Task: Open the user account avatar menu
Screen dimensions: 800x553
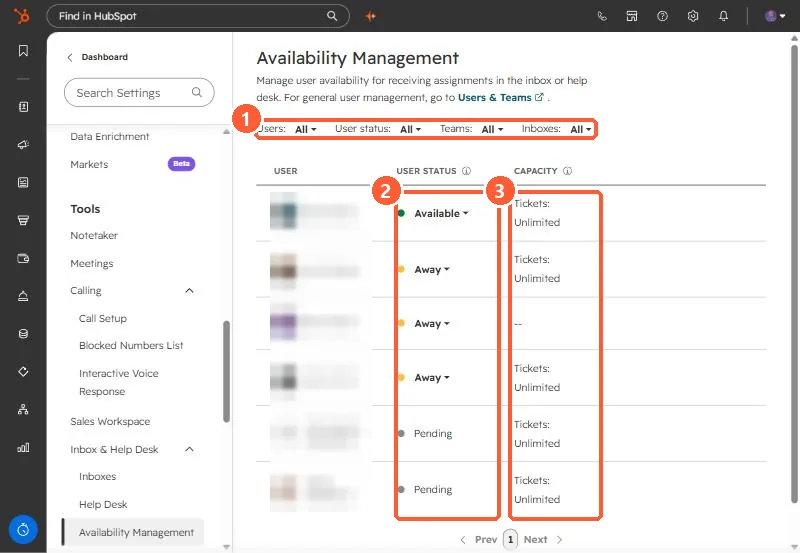Action: [775, 16]
